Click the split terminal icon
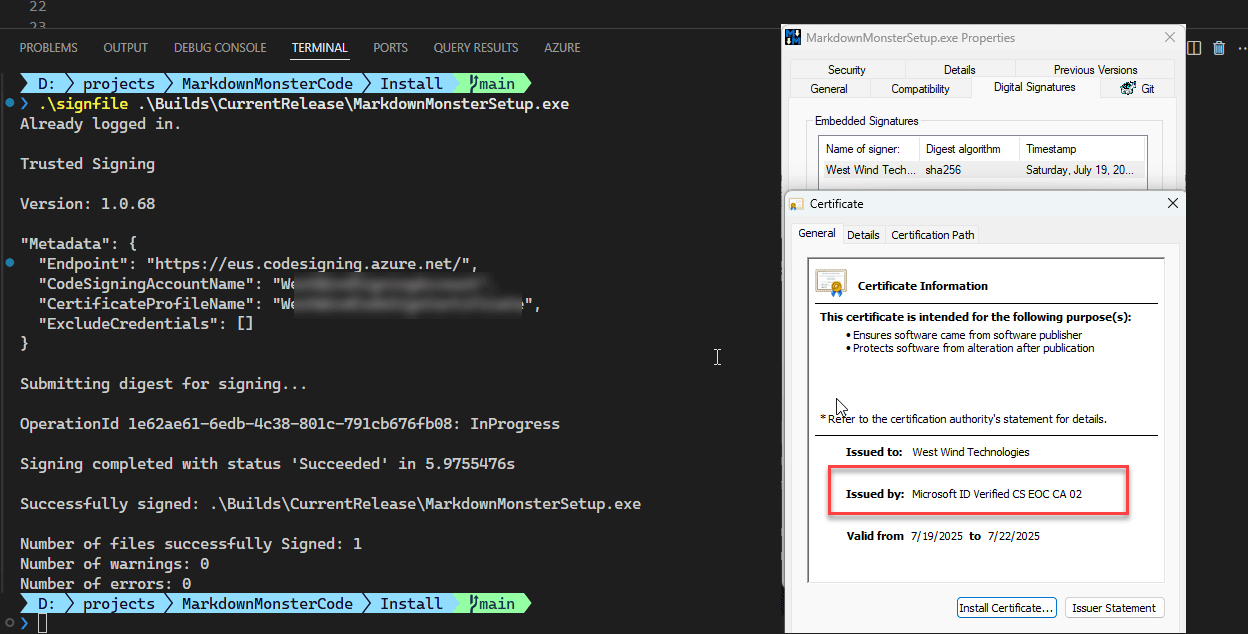1248x634 pixels. (x=1194, y=48)
